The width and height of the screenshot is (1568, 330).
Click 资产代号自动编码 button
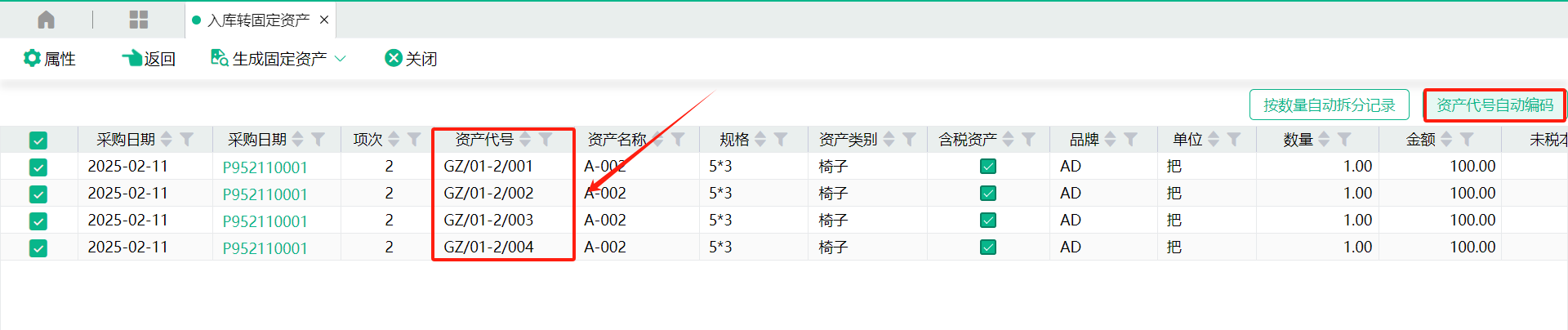click(x=1494, y=105)
